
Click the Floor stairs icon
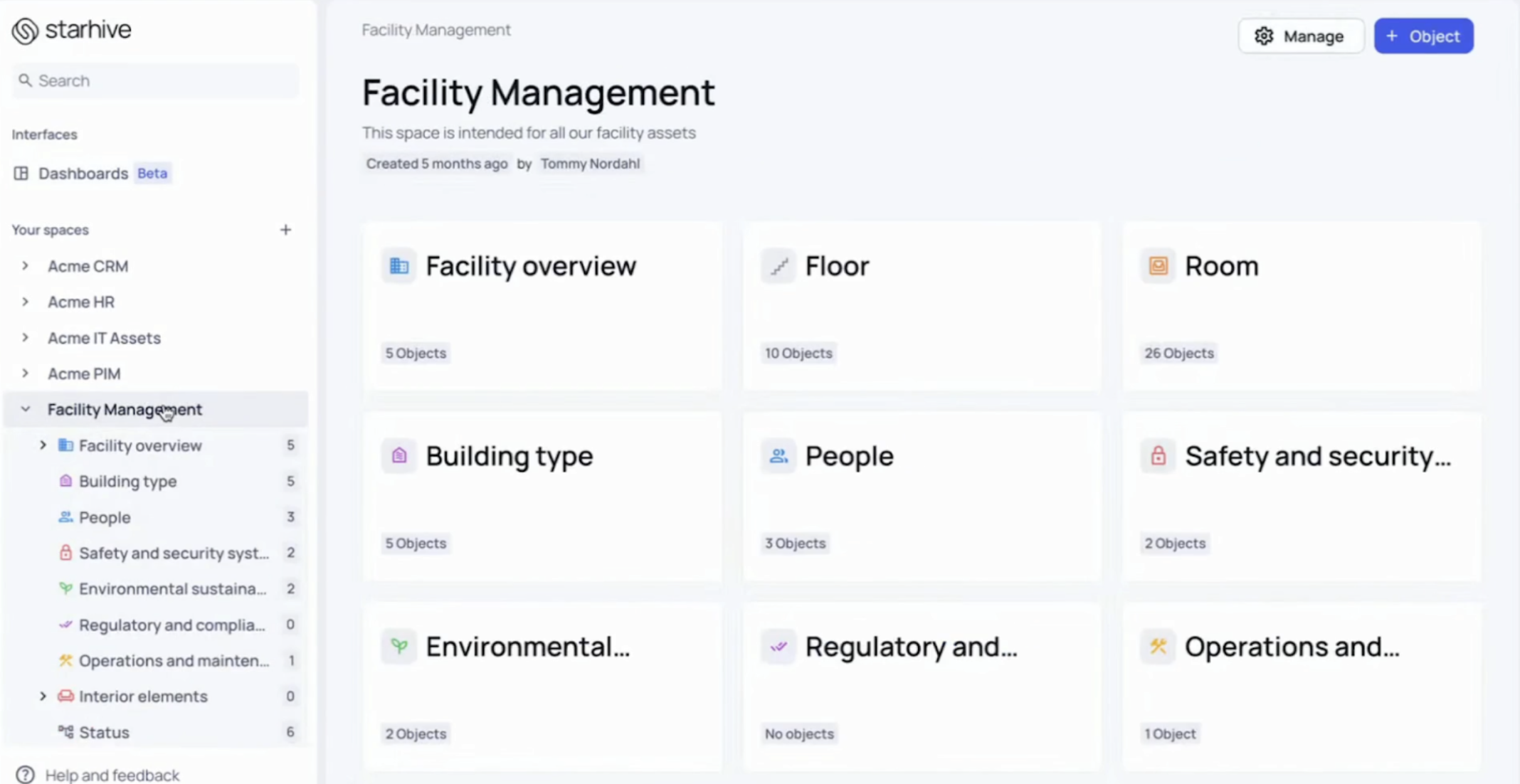coord(778,265)
